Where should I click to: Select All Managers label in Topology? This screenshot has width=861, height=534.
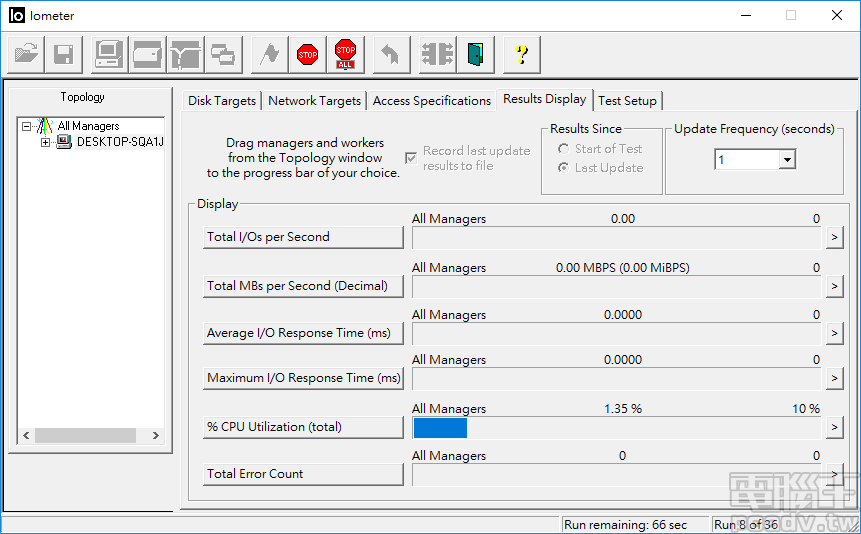[x=88, y=126]
